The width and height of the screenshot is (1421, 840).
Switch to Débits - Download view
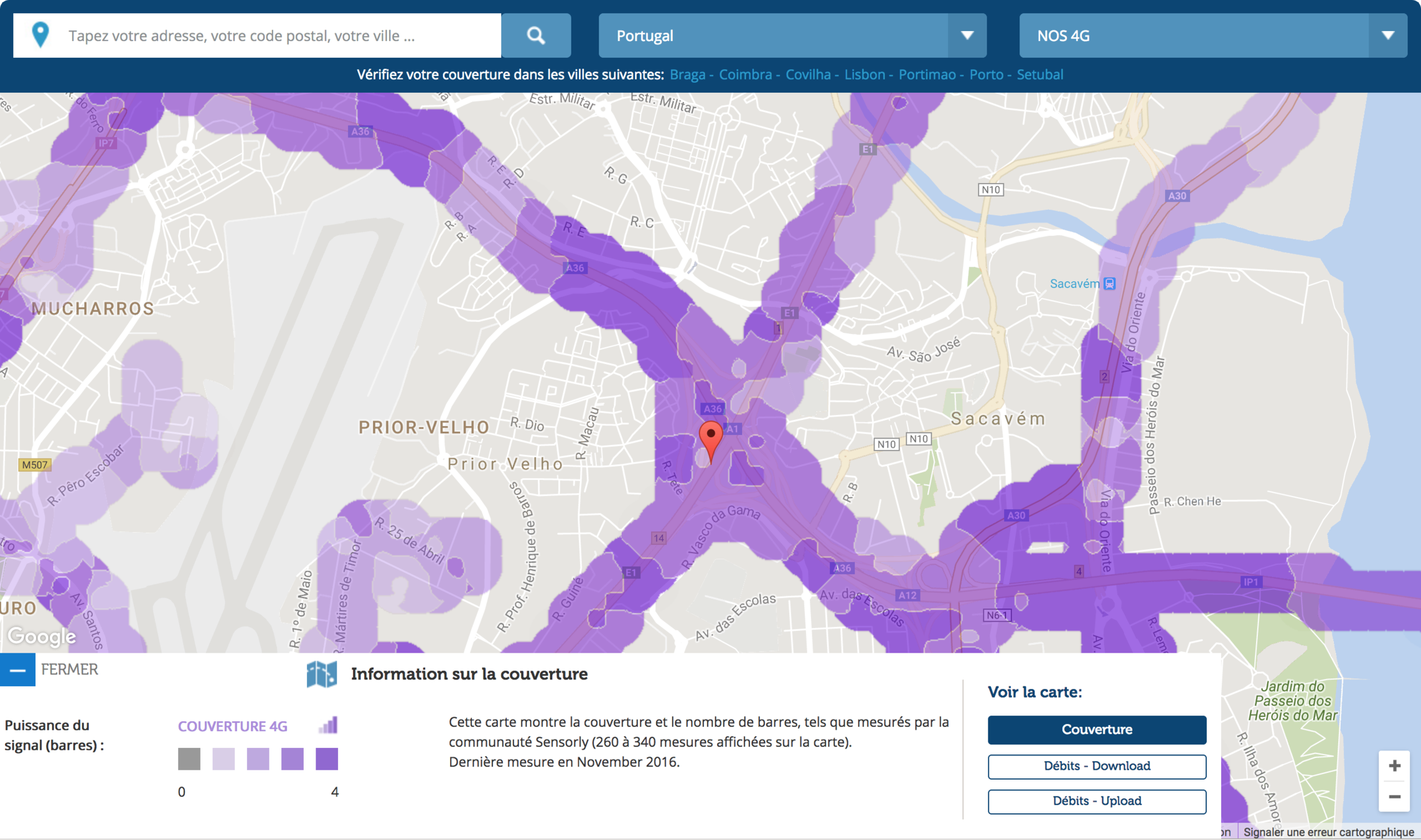coord(1096,766)
